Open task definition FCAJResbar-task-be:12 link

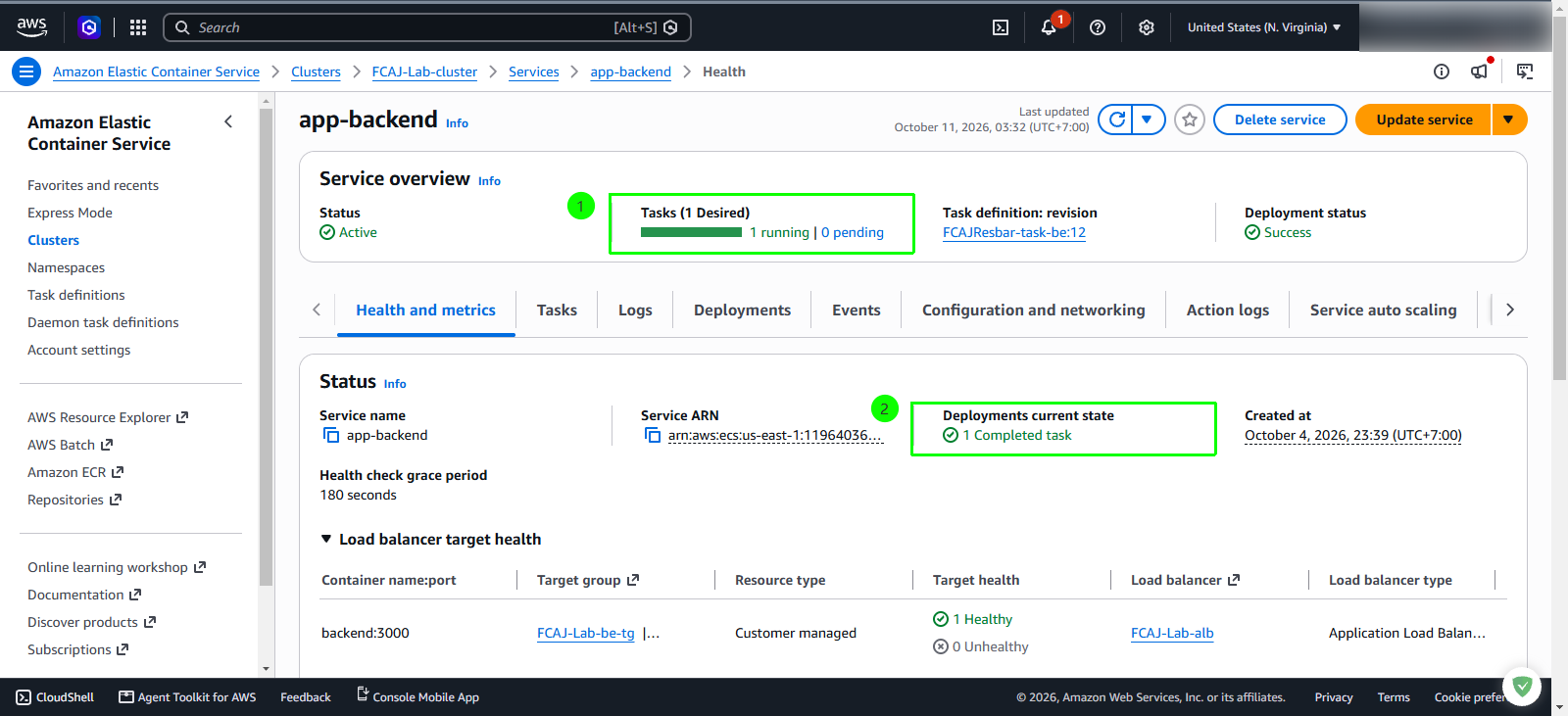click(1014, 232)
